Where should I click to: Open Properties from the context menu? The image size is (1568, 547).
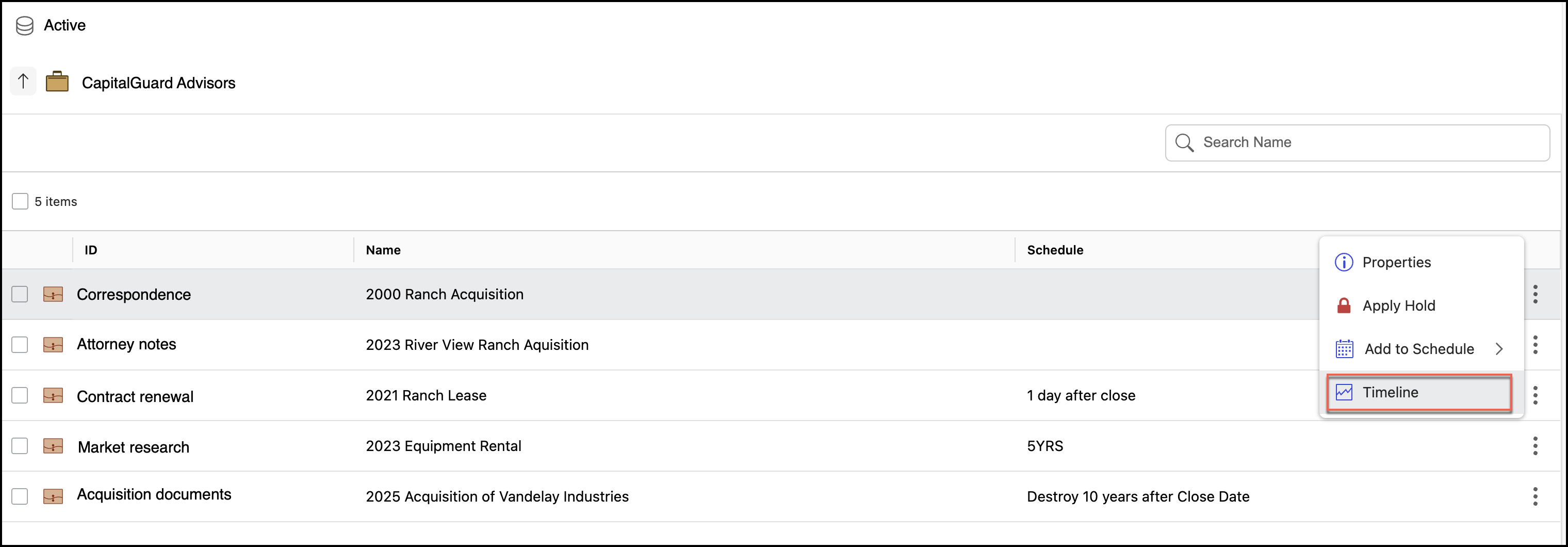point(1396,263)
